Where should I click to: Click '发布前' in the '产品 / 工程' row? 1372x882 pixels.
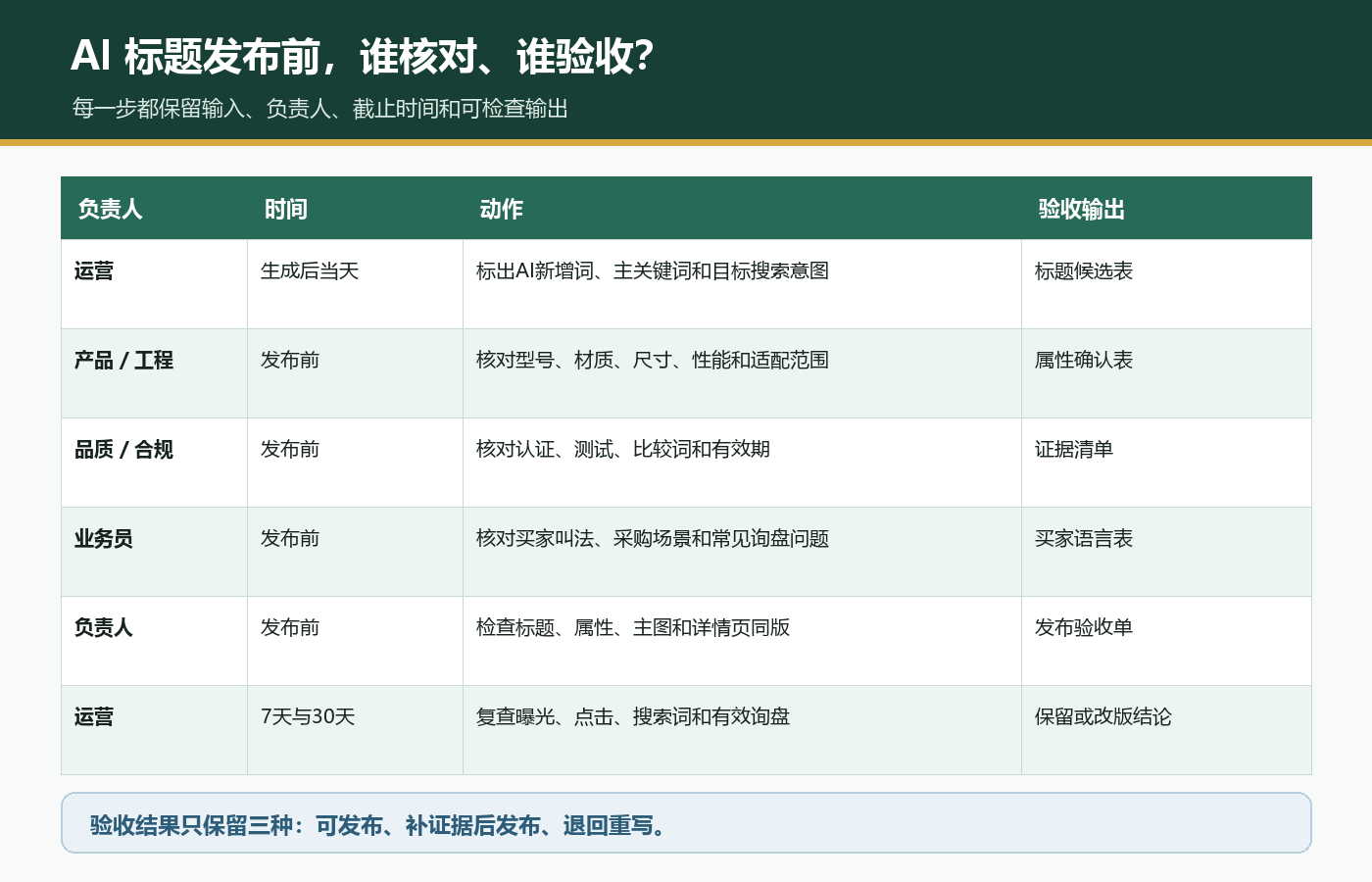355,373
